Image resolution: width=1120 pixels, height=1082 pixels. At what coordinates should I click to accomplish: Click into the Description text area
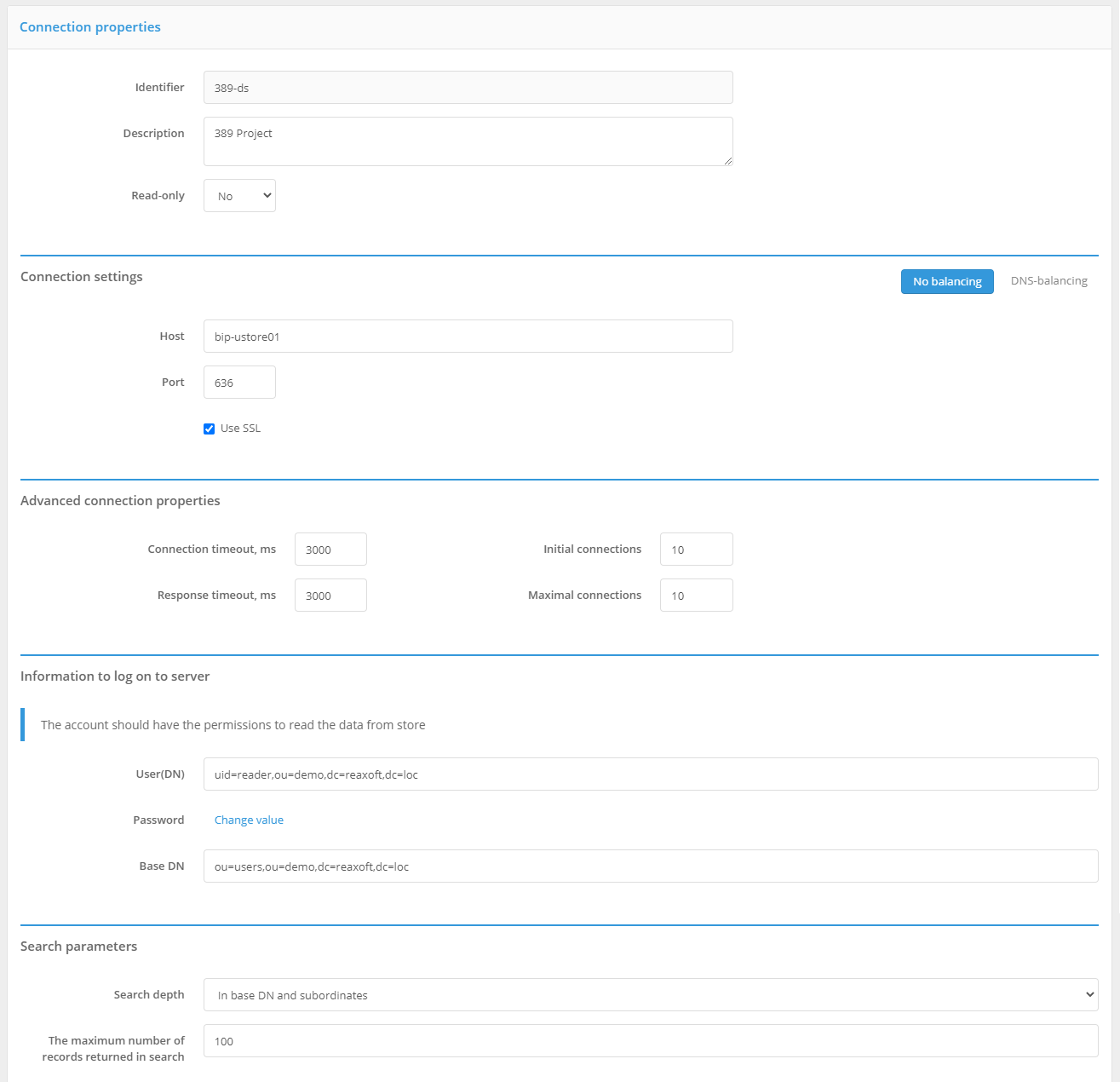(468, 141)
